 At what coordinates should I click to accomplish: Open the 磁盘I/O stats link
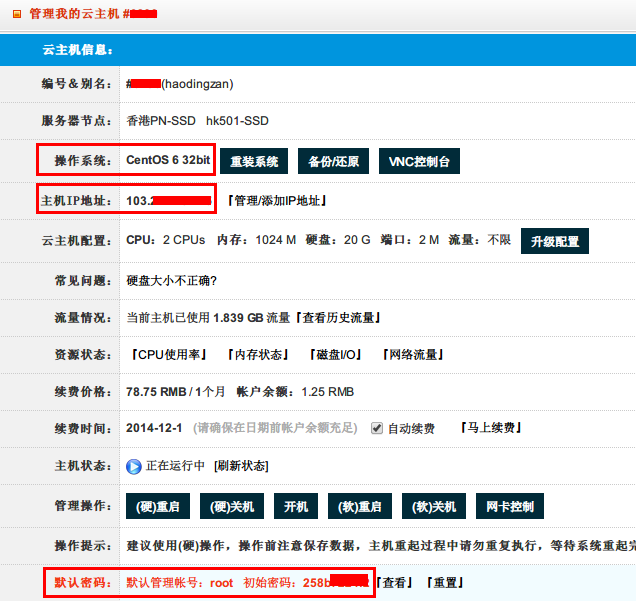(335, 355)
